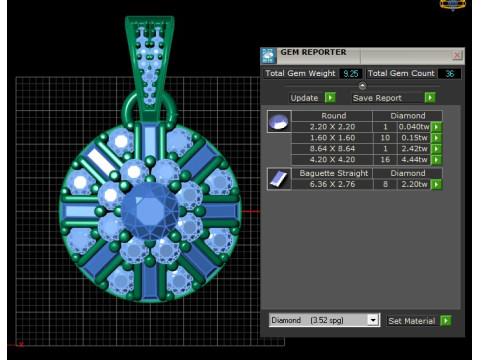Click the Save Report button label
Viewport: 480px width, 360px height.
pos(377,98)
